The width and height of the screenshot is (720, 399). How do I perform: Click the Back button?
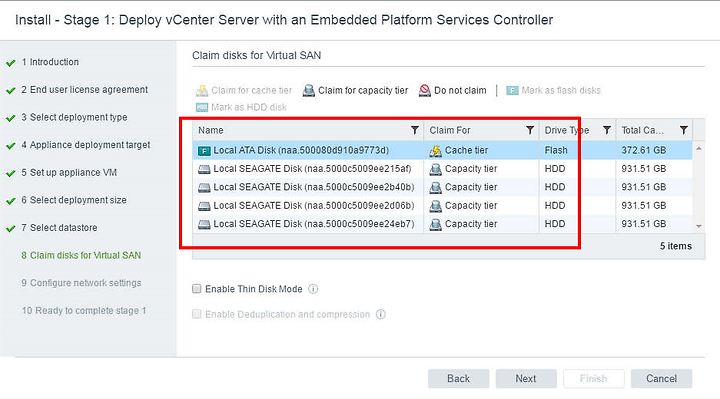[x=458, y=378]
